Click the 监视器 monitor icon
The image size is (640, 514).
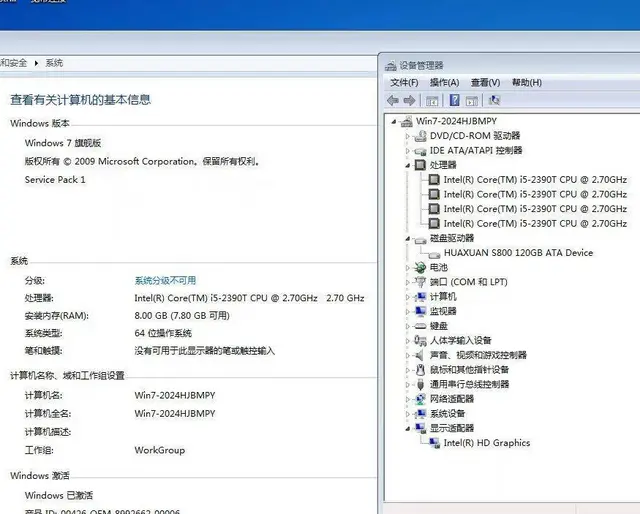point(420,311)
